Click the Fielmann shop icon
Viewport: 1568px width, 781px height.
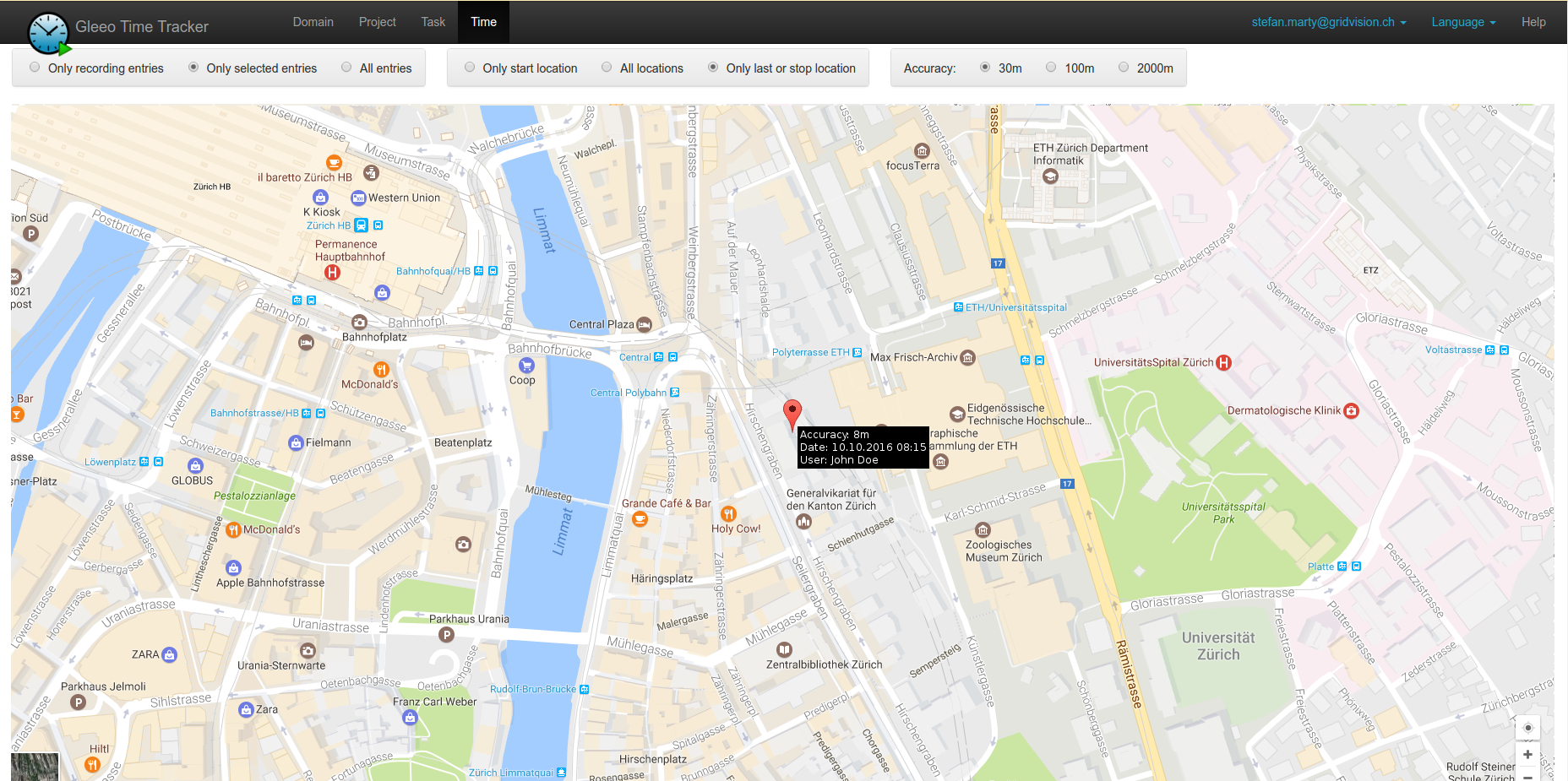click(296, 442)
